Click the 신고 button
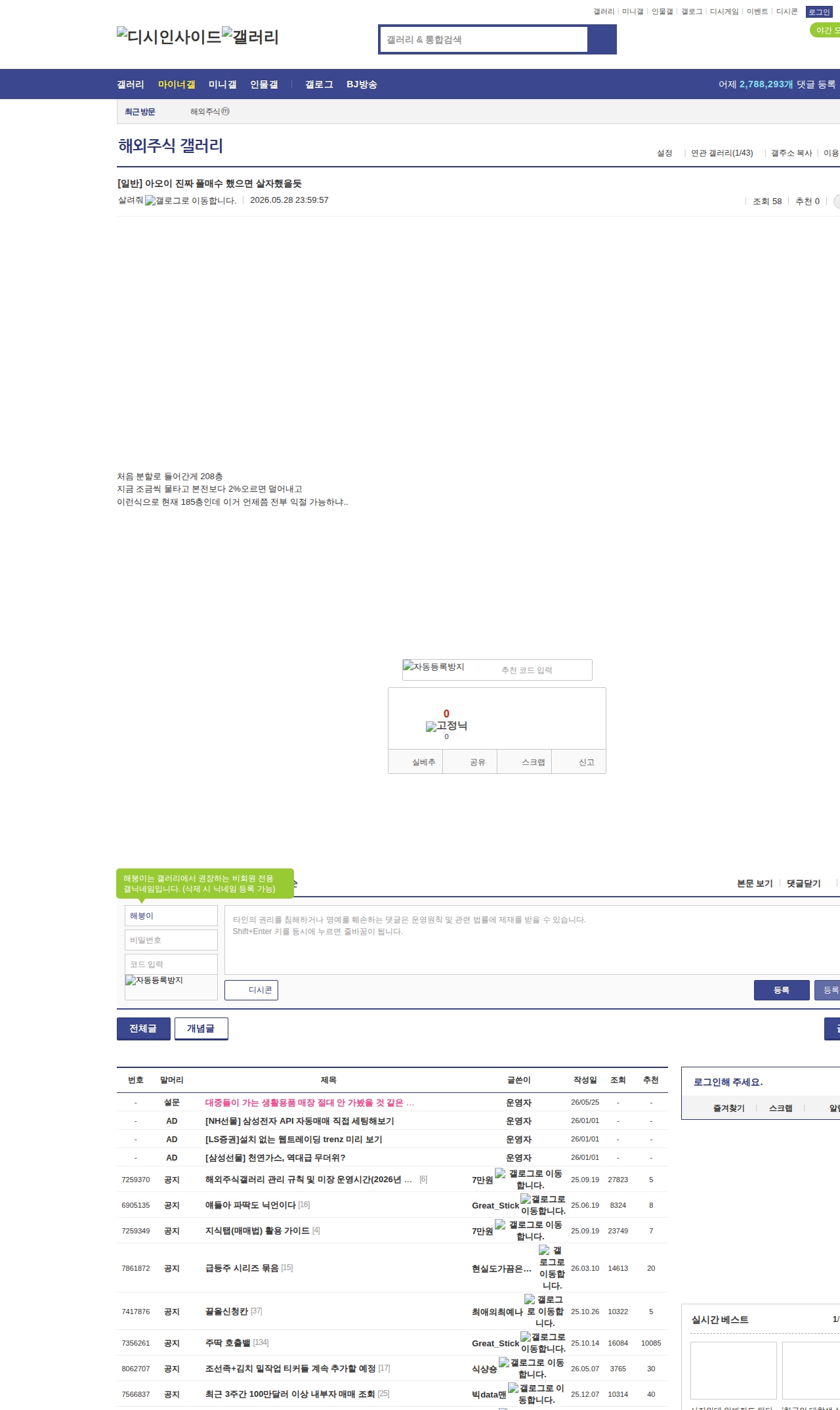 (579, 762)
